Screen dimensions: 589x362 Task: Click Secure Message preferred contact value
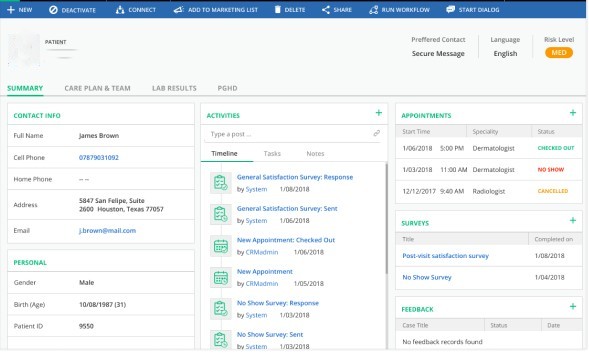click(438, 54)
